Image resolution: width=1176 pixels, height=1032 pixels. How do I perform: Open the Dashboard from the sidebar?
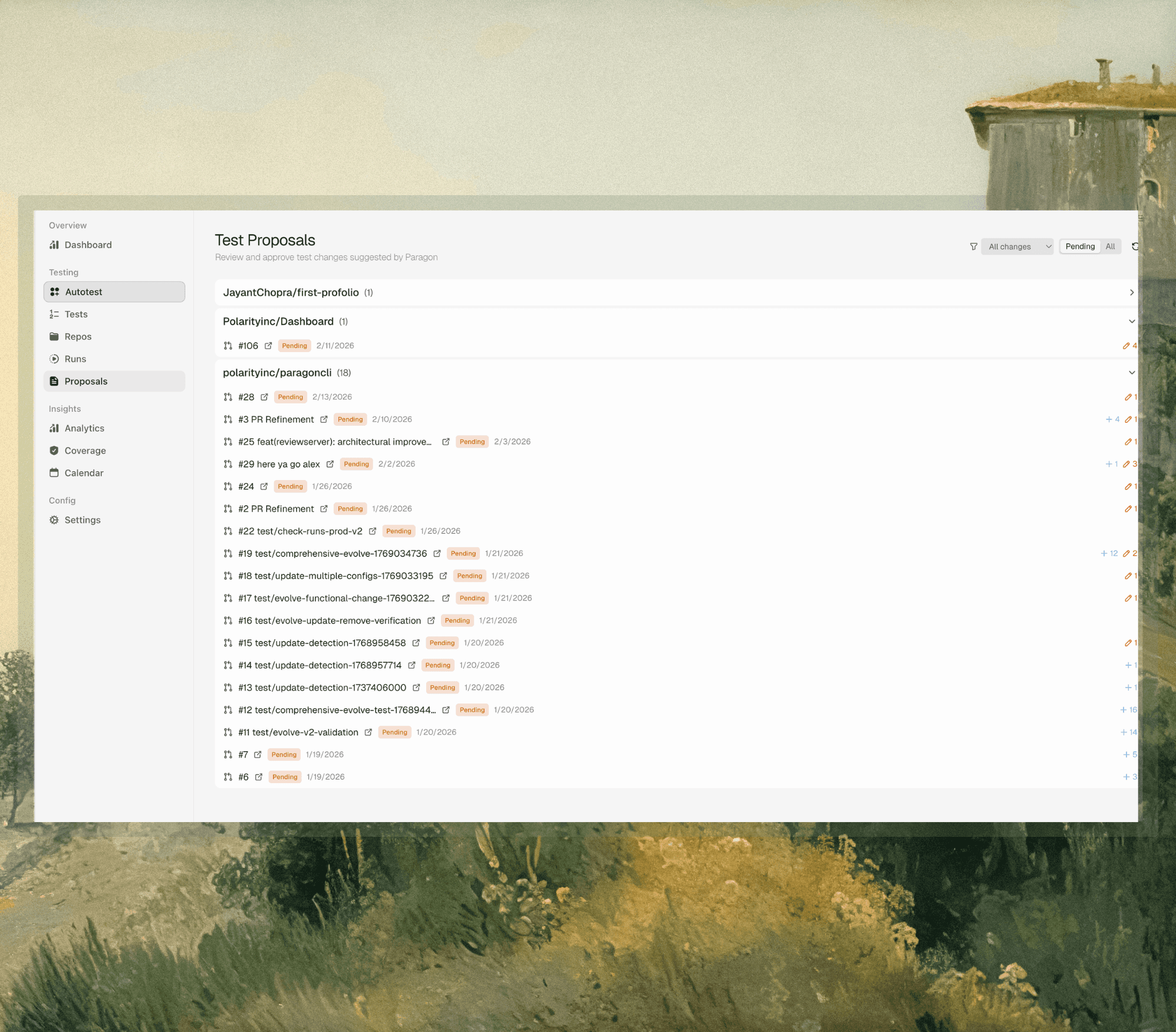point(88,245)
